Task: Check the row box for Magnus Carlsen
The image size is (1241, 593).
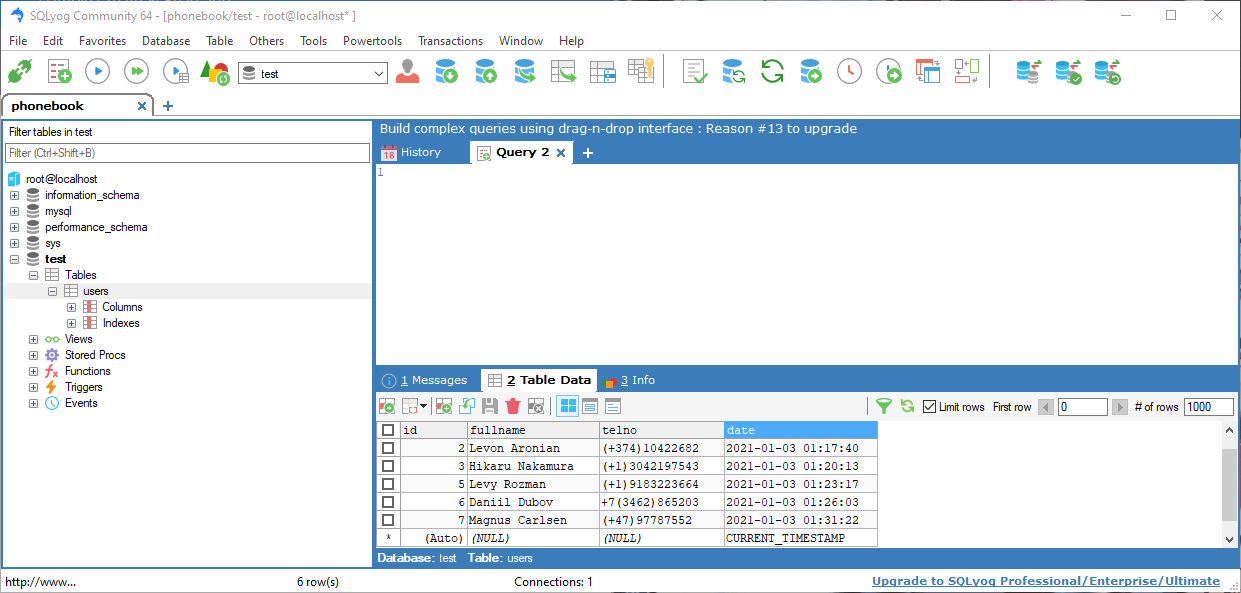Action: coord(388,520)
